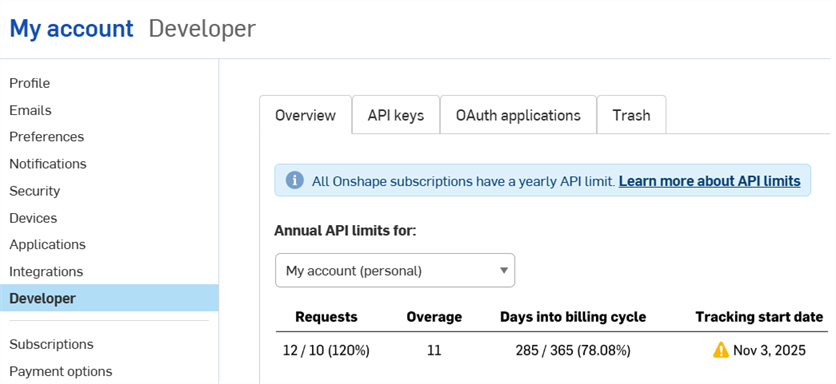Open Emails settings in the sidebar
The height and width of the screenshot is (384, 836).
tap(30, 110)
